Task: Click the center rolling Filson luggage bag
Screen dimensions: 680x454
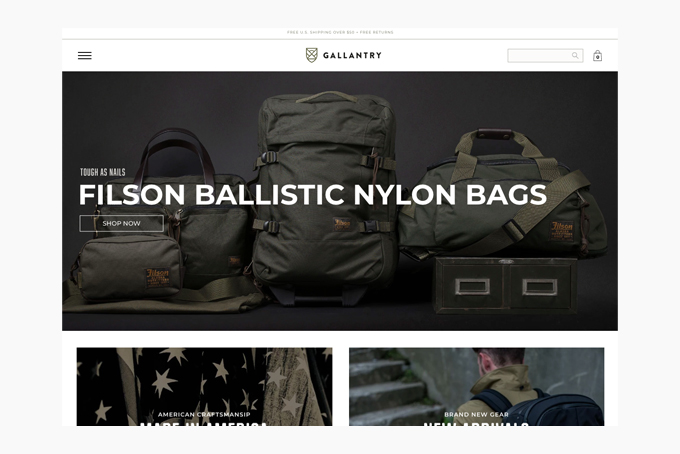Action: [325, 197]
